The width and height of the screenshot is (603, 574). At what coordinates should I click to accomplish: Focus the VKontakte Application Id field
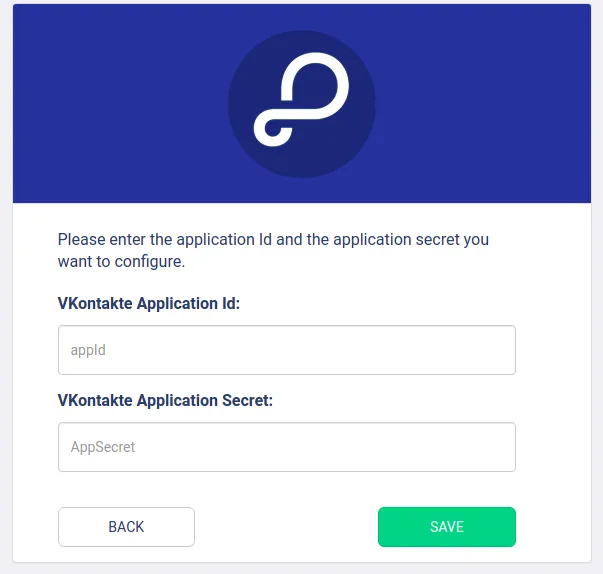pyautogui.click(x=287, y=350)
